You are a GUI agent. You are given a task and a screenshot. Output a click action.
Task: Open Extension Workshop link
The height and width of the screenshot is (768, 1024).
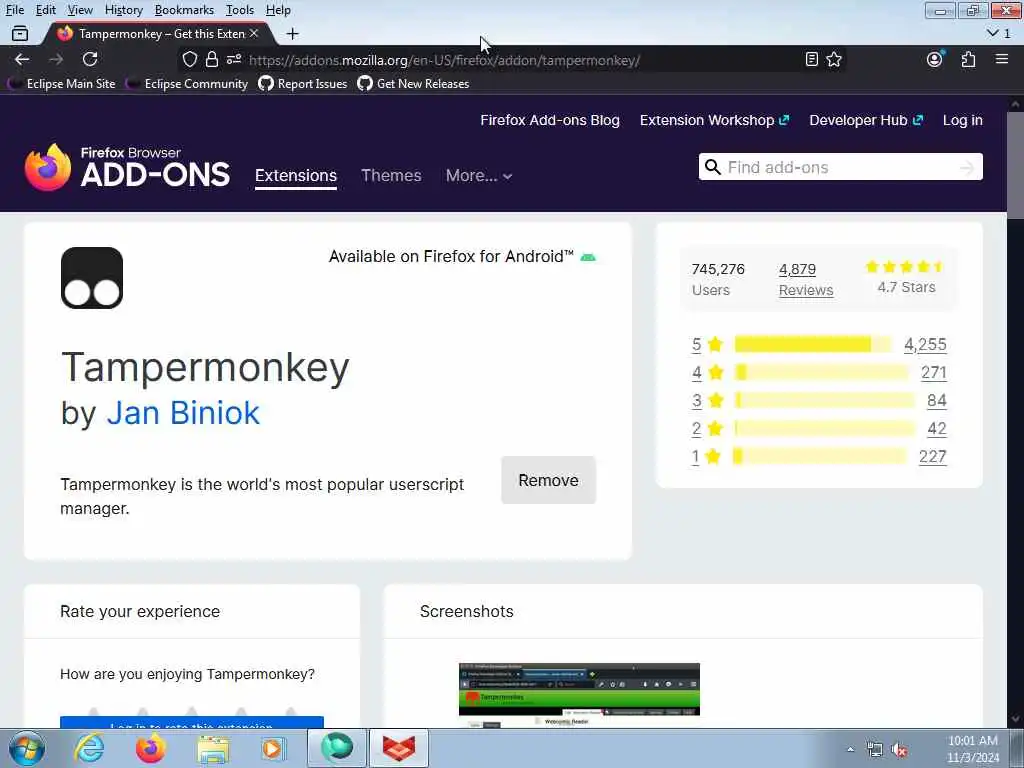pyautogui.click(x=714, y=120)
